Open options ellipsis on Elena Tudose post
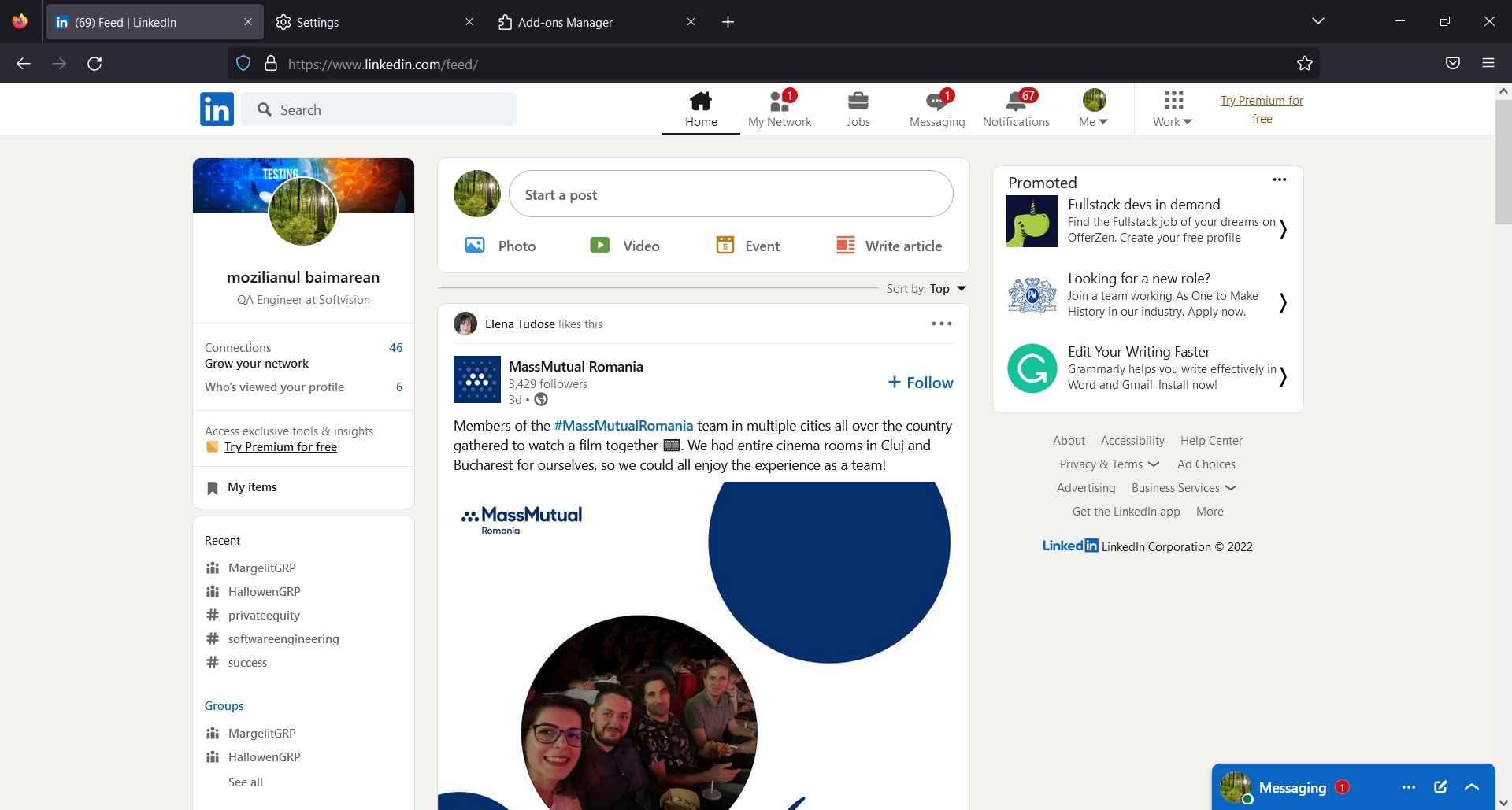Viewport: 1512px width, 810px height. (x=941, y=324)
